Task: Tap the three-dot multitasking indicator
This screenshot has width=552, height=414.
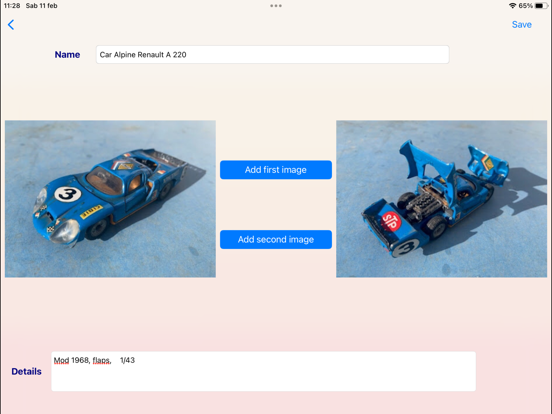Action: [x=276, y=6]
